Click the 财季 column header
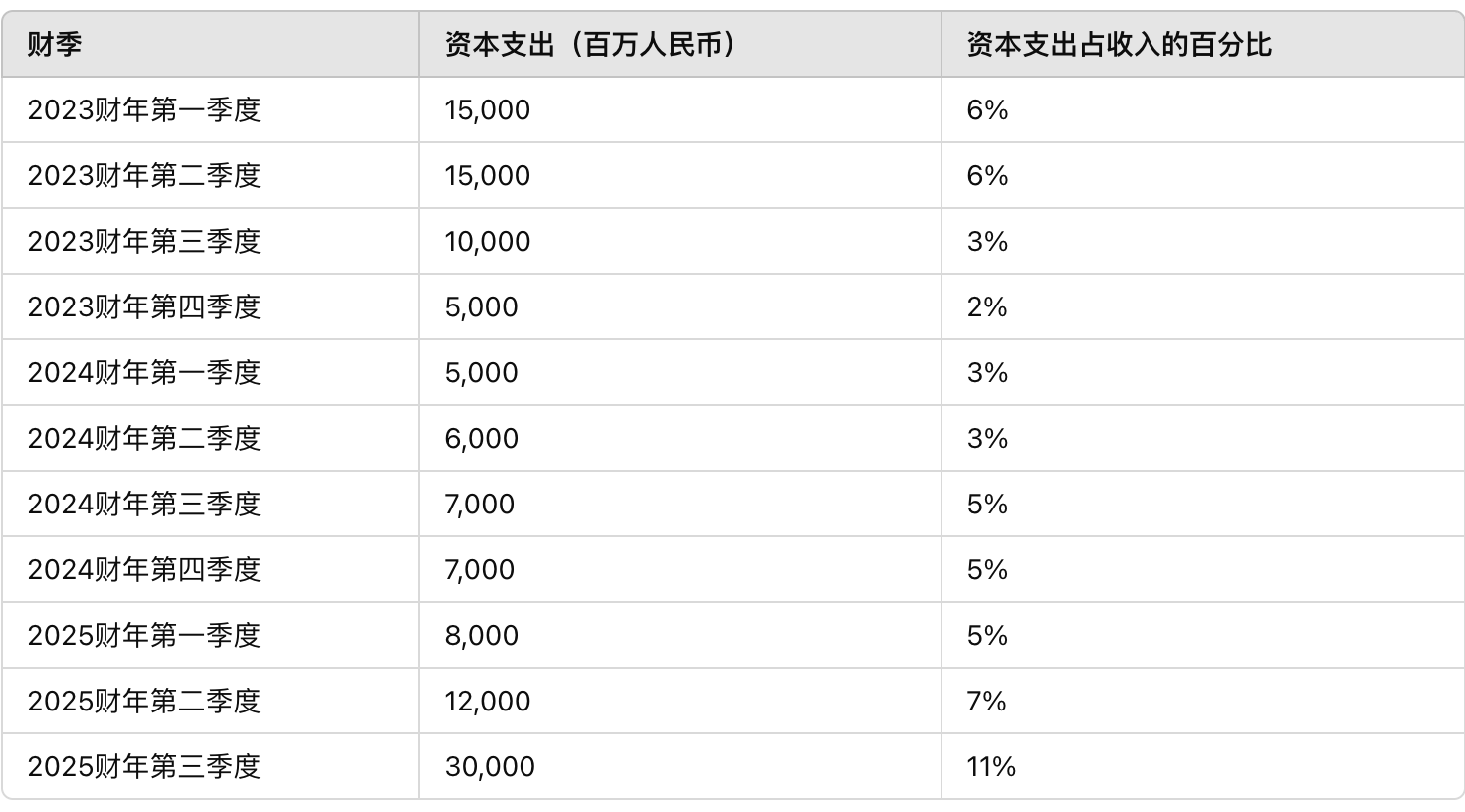The image size is (1465, 812). click(55, 45)
